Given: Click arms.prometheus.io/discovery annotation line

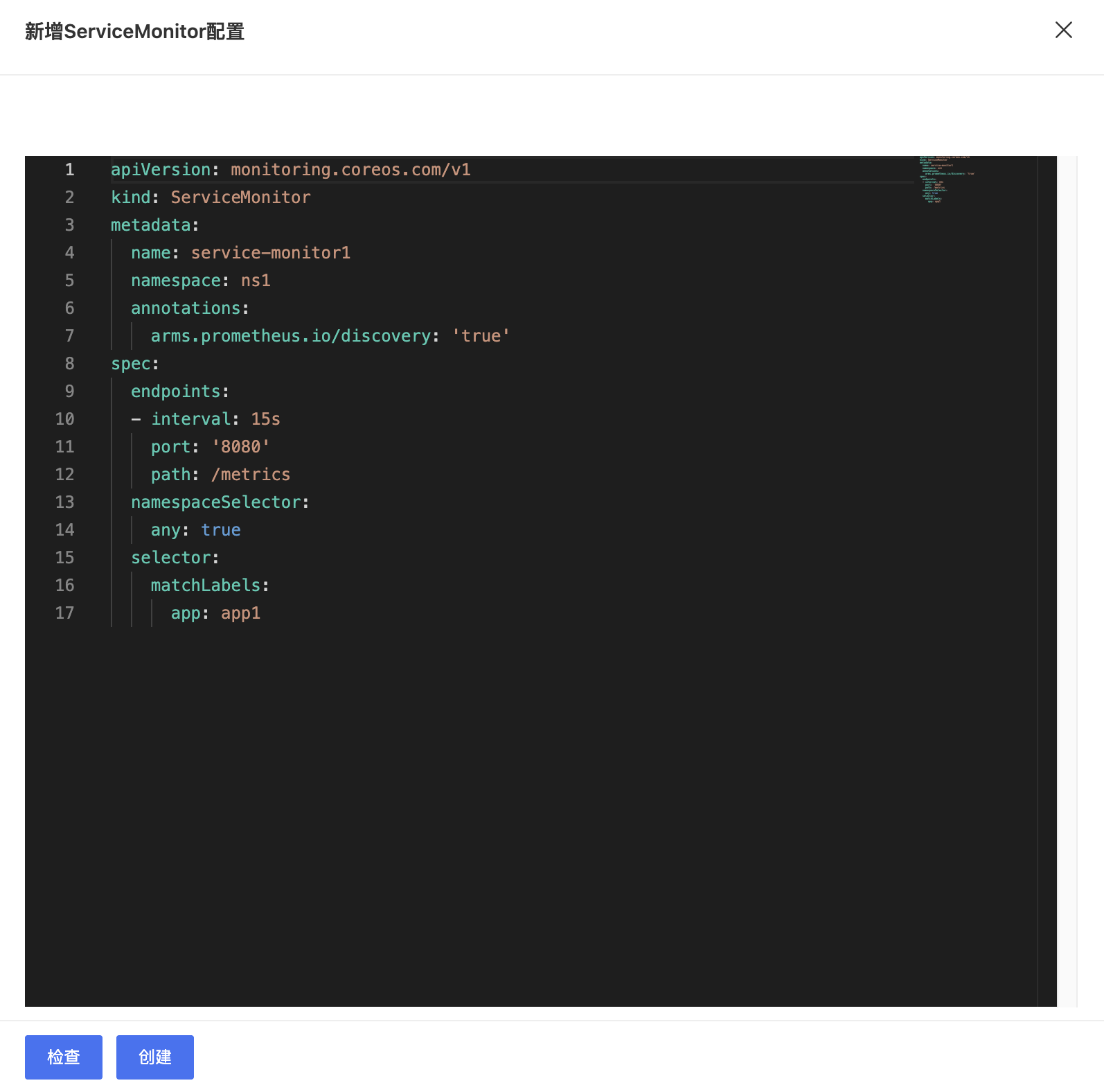Looking at the screenshot, I should (x=330, y=336).
